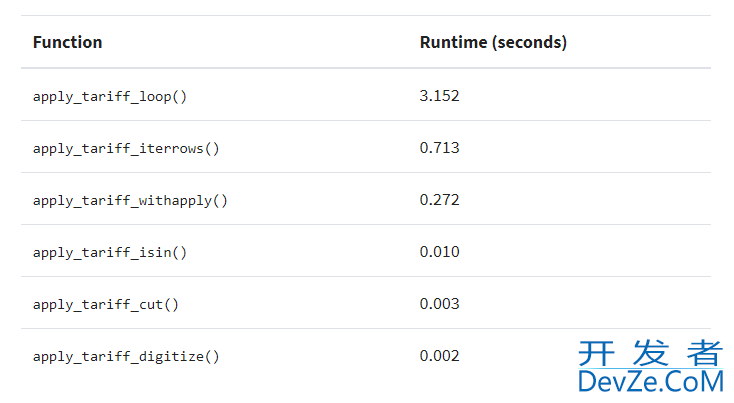
Task: Click the 3.152 runtime value
Action: pos(439,96)
